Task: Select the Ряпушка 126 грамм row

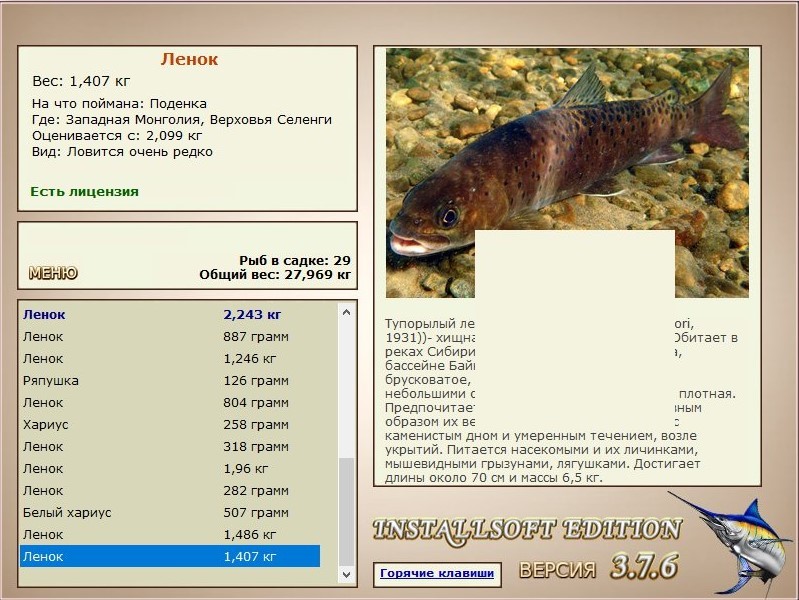Action: coord(170,380)
